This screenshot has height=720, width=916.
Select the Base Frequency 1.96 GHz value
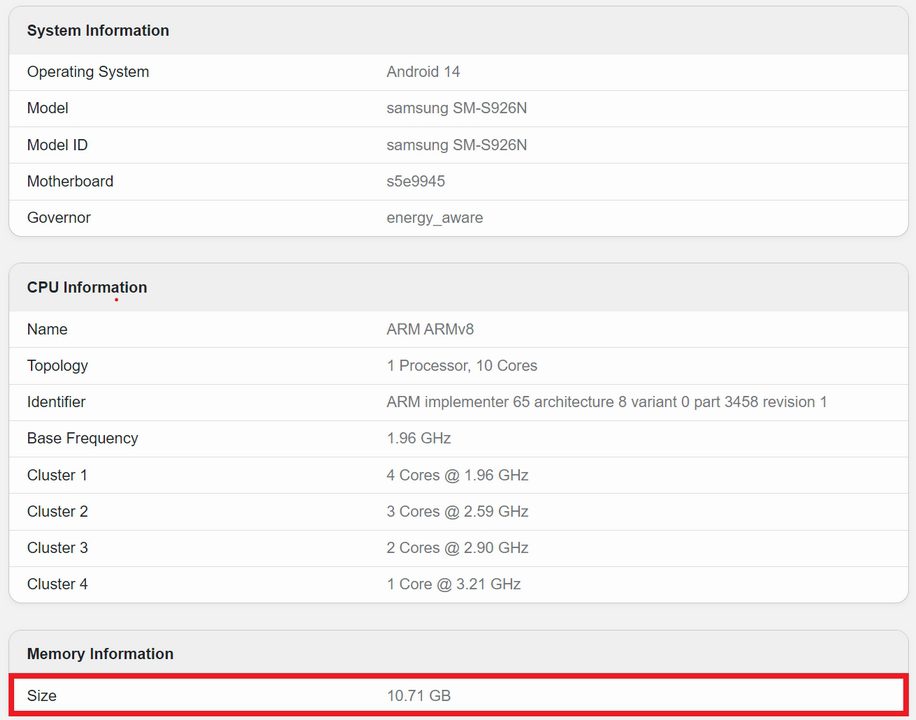[418, 438]
